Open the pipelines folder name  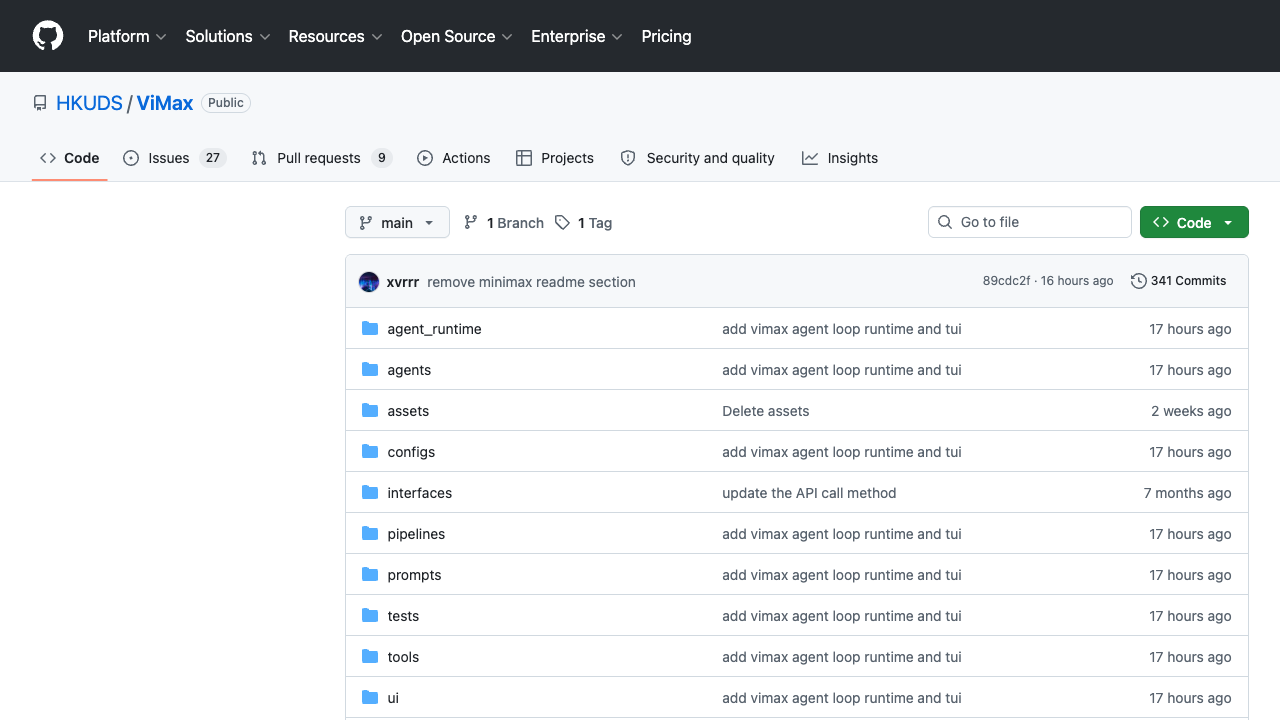coord(416,534)
